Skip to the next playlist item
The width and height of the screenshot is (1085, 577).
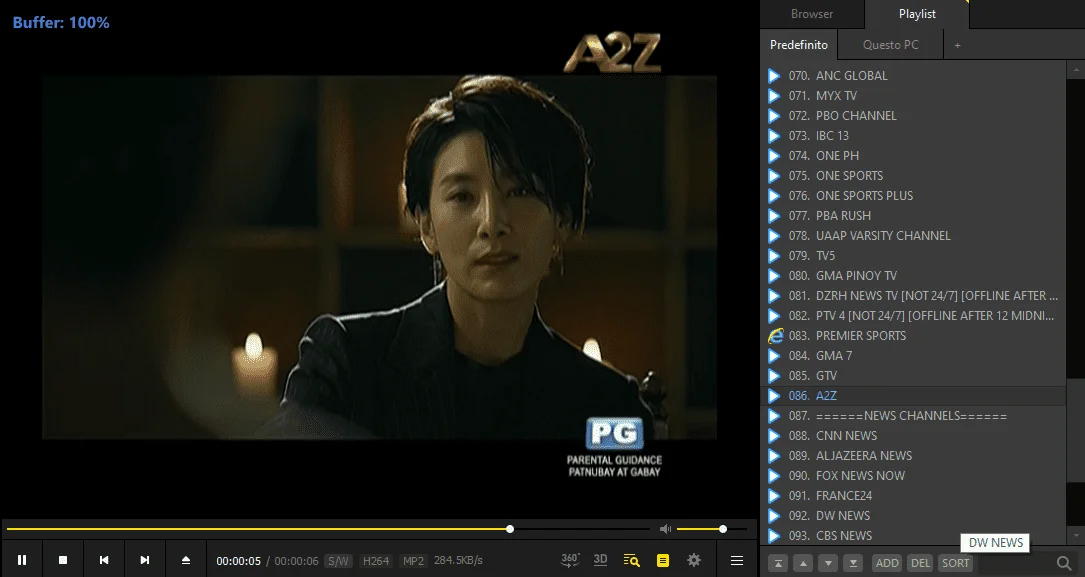144,560
